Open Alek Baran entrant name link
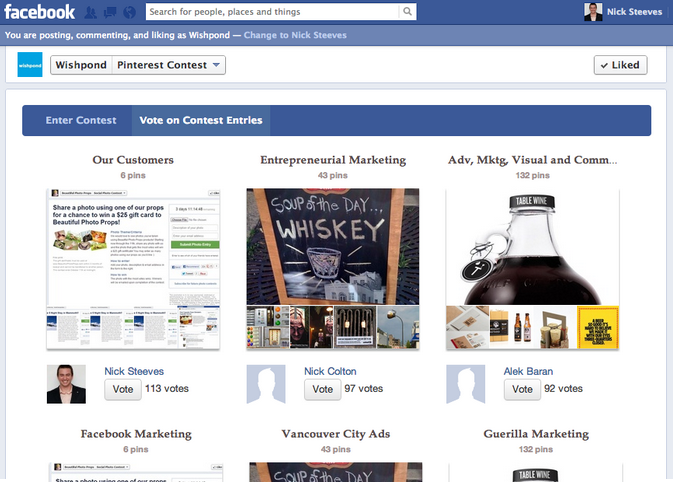The image size is (677, 482). point(528,371)
